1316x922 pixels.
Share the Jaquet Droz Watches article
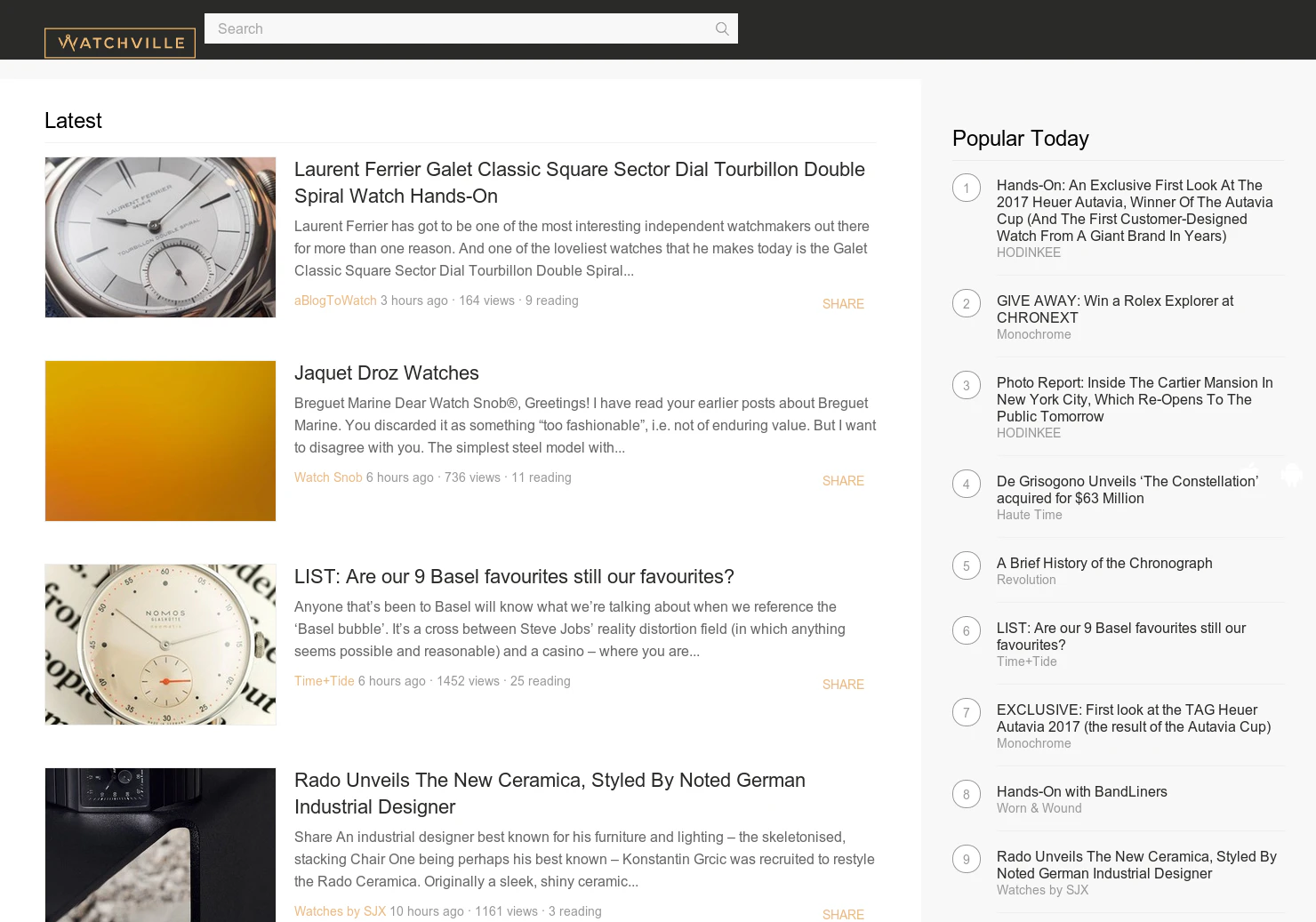point(843,481)
